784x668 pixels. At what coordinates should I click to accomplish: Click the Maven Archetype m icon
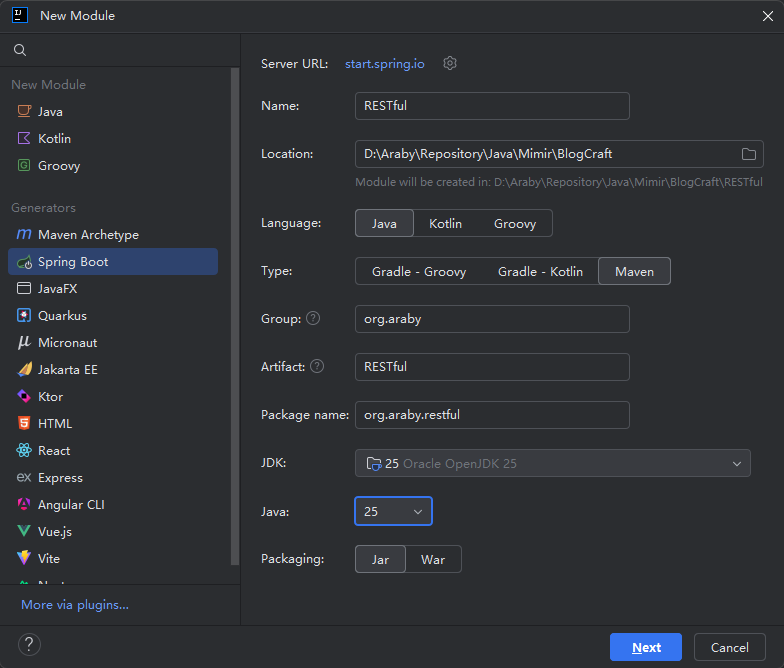(24, 234)
